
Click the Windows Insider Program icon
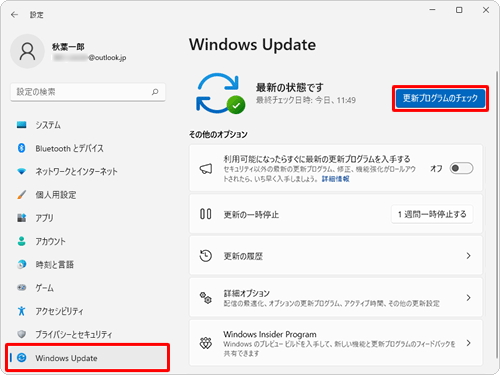click(x=206, y=343)
